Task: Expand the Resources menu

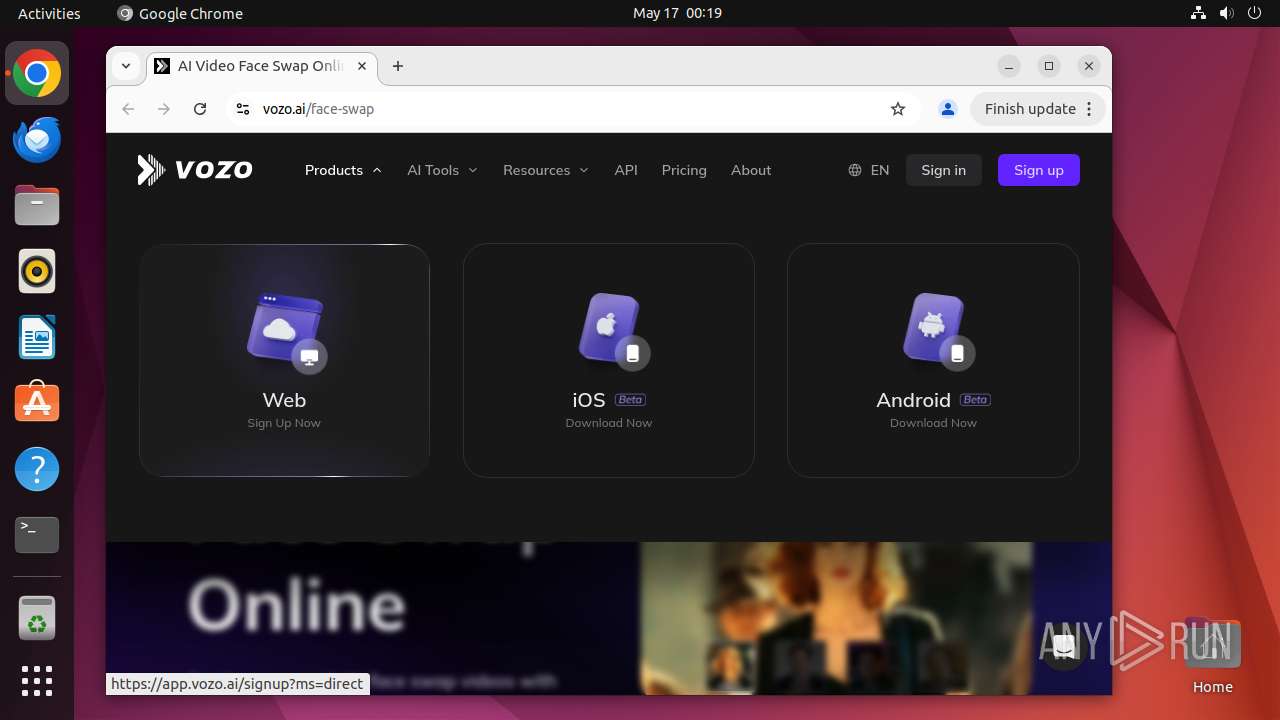Action: pyautogui.click(x=546, y=170)
